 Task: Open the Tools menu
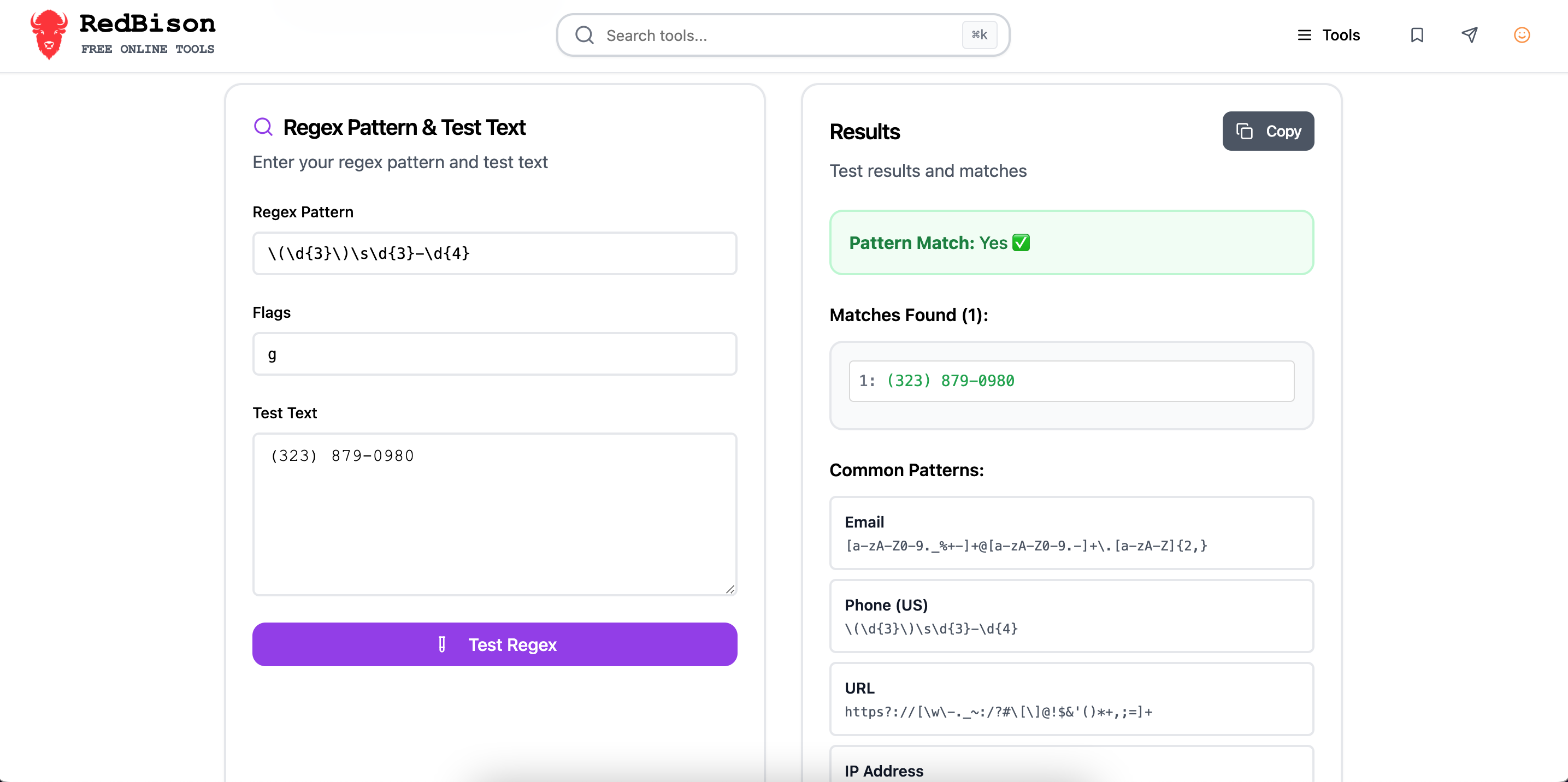pyautogui.click(x=1328, y=35)
